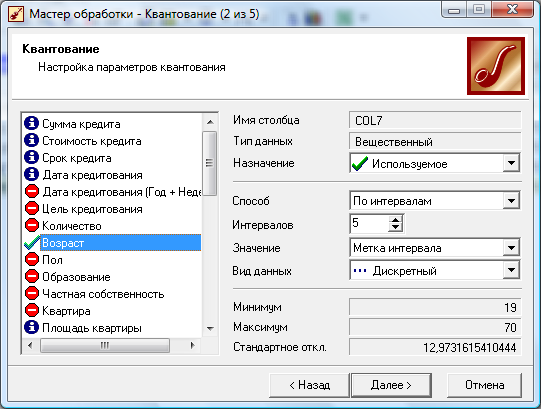
Task: Click the vertical scrollbar thumb of list
Action: (210, 163)
